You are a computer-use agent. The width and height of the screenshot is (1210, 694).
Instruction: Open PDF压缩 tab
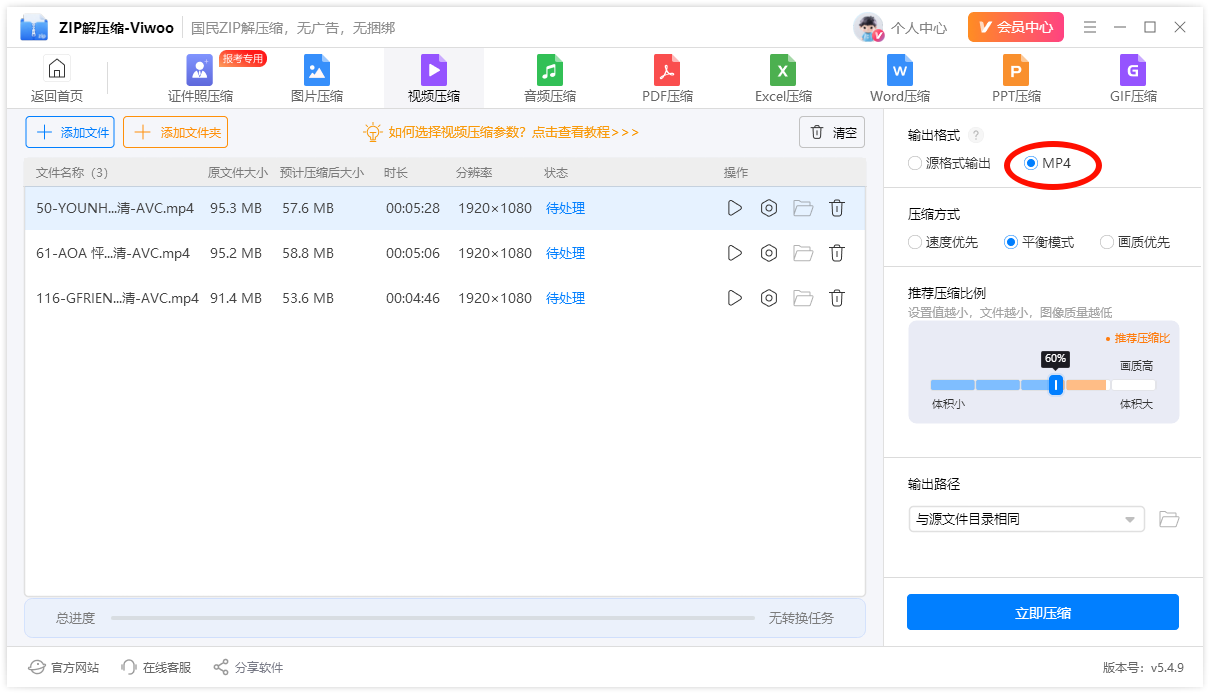(x=667, y=79)
